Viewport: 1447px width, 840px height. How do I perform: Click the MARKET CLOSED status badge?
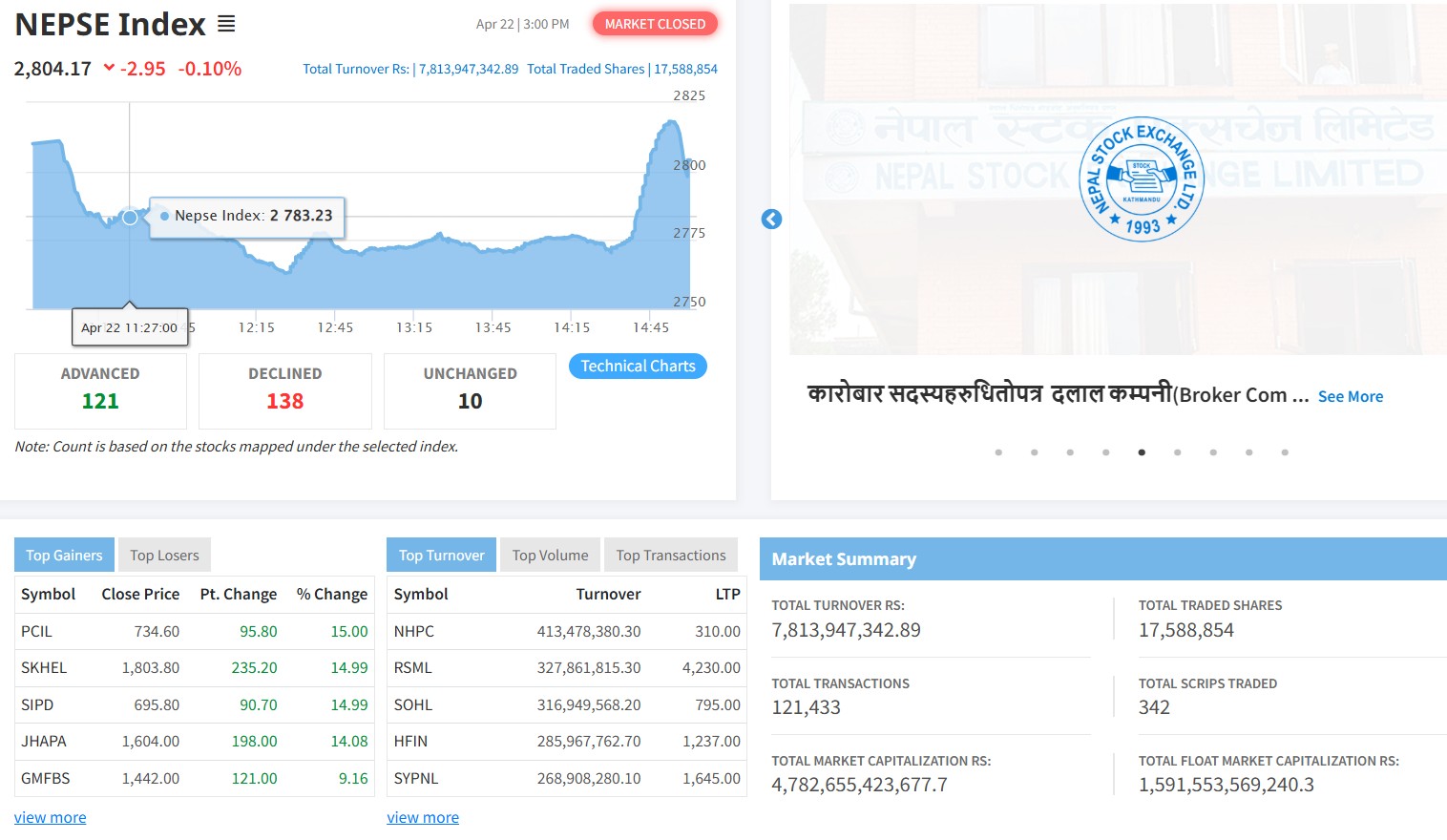click(655, 24)
